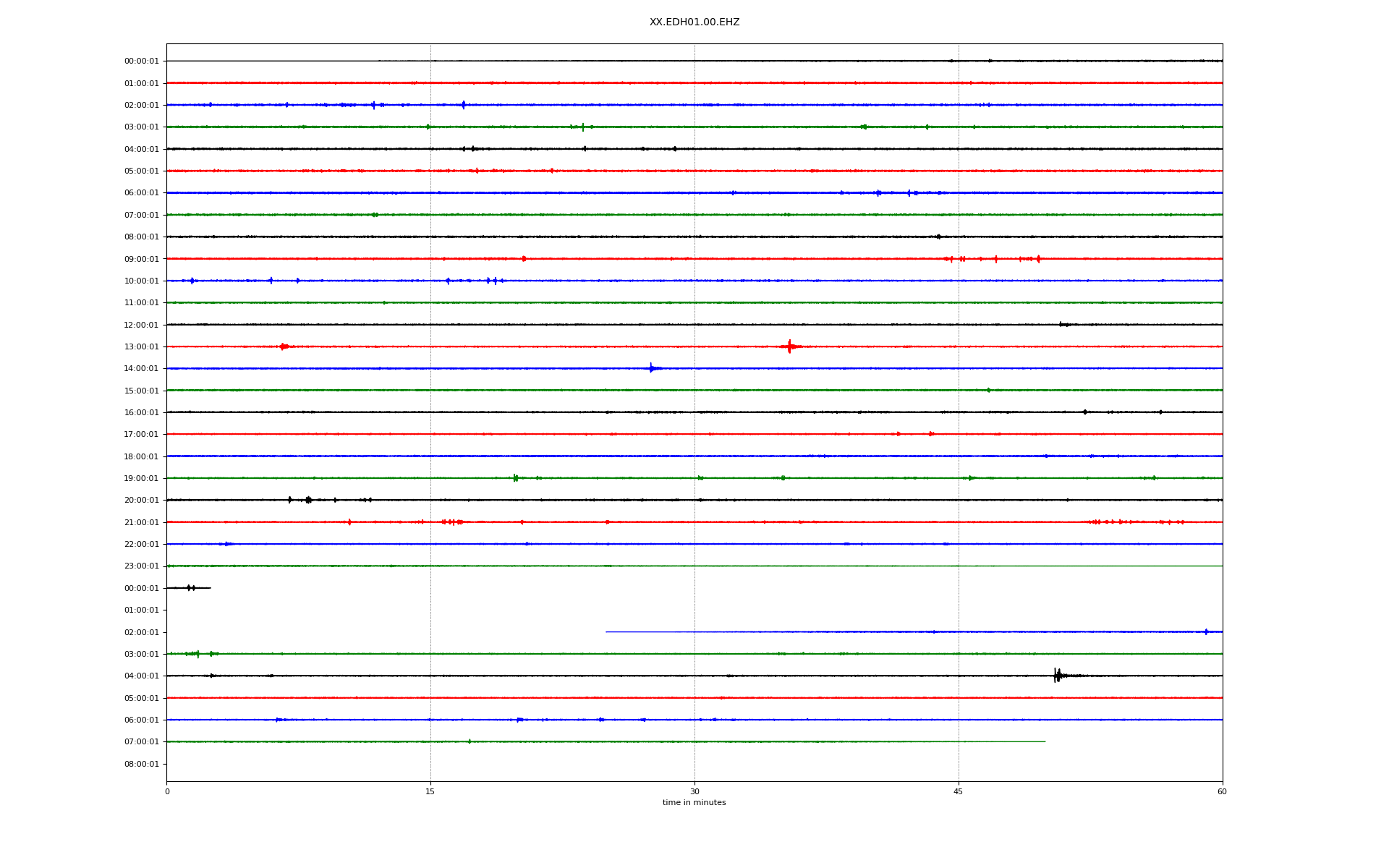1389x868 pixels.
Task: Click the 'time in minutes' axis label
Action: click(694, 803)
